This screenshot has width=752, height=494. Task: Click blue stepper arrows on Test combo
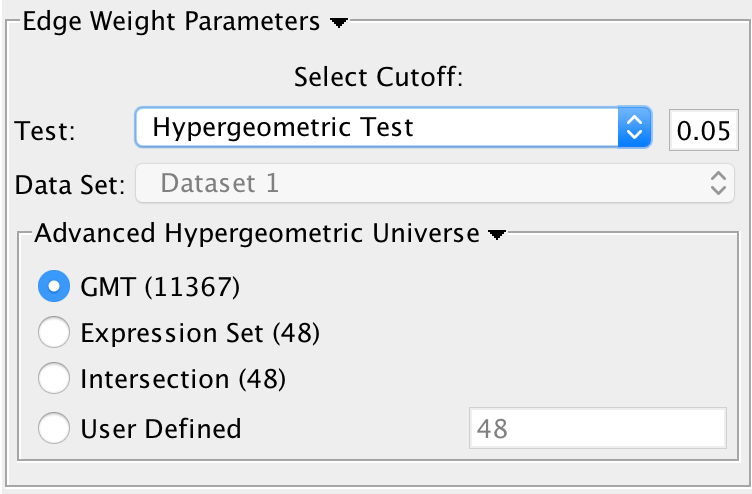click(632, 127)
